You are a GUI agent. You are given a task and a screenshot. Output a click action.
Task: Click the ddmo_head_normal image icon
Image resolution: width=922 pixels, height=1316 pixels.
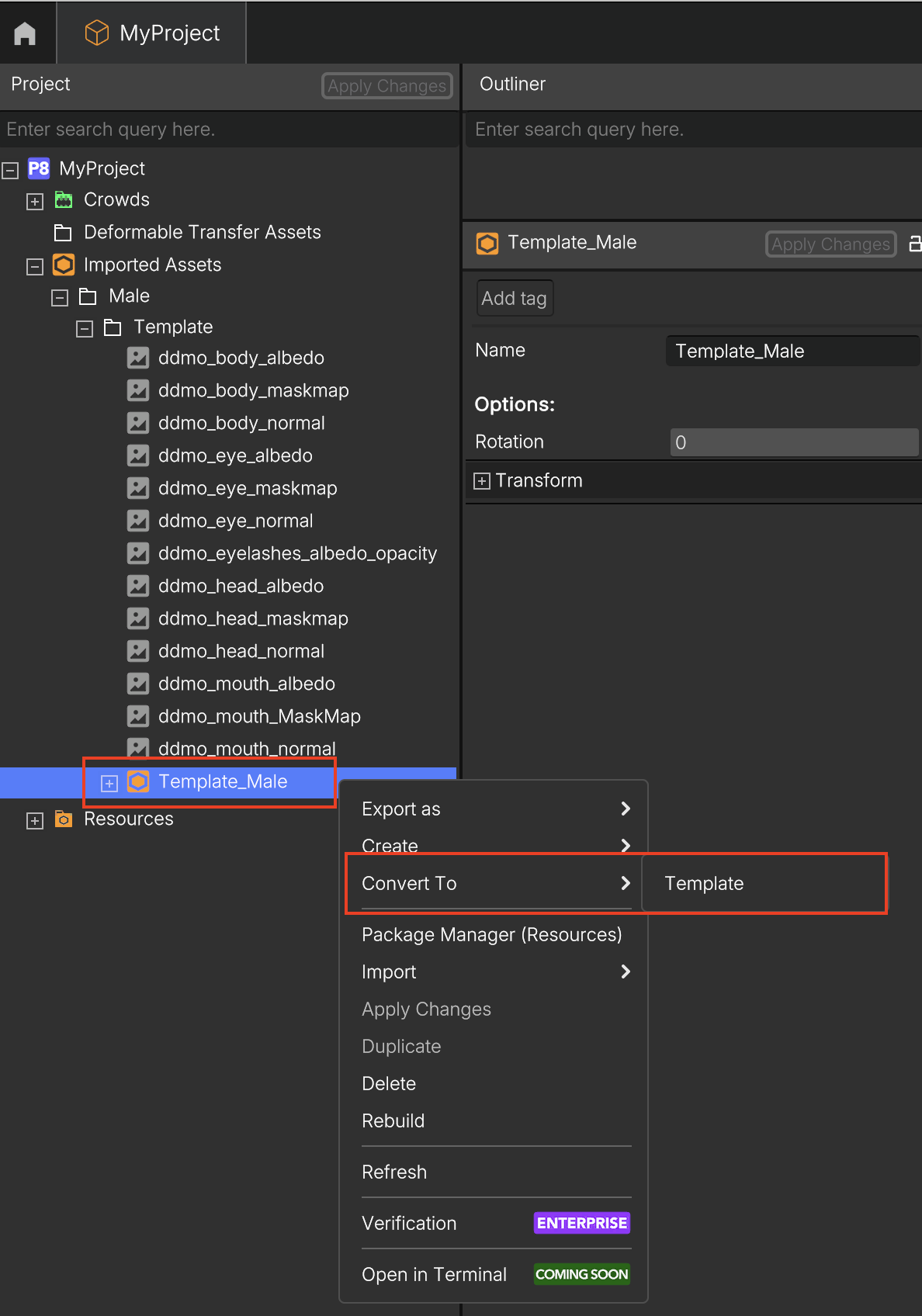tap(138, 651)
